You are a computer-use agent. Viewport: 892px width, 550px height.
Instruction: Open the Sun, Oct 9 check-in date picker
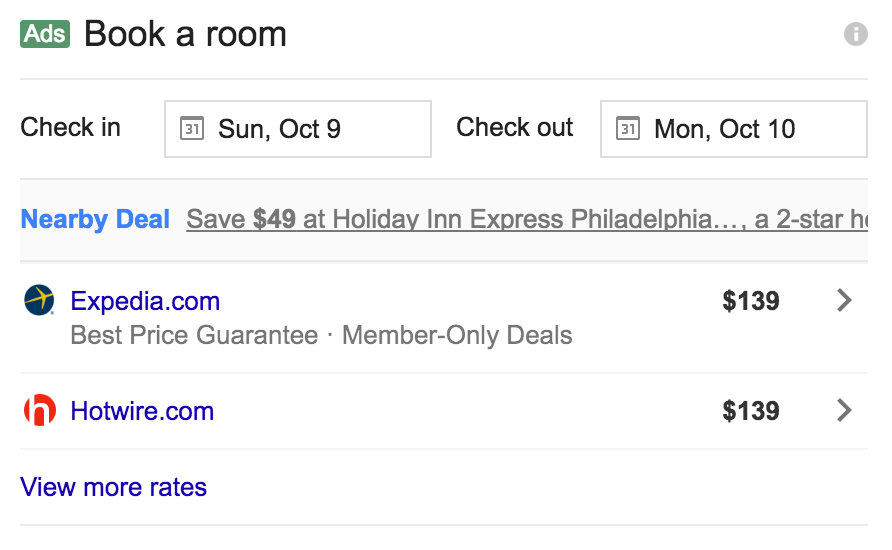(x=298, y=129)
